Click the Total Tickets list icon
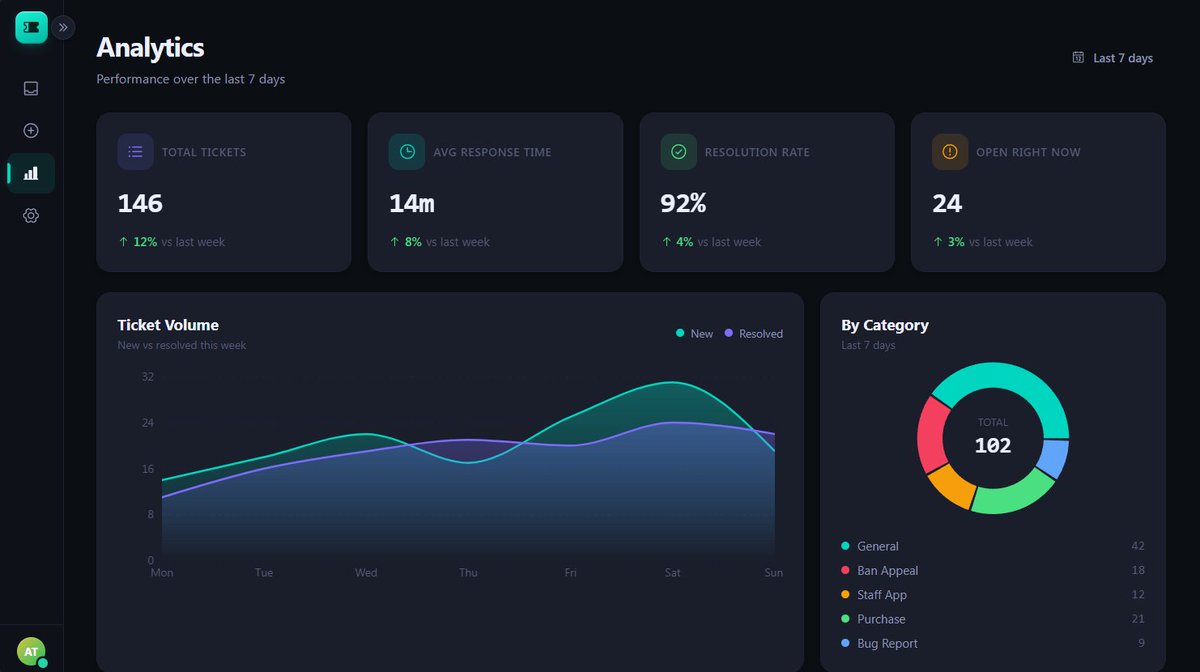The height and width of the screenshot is (672, 1200). point(136,152)
